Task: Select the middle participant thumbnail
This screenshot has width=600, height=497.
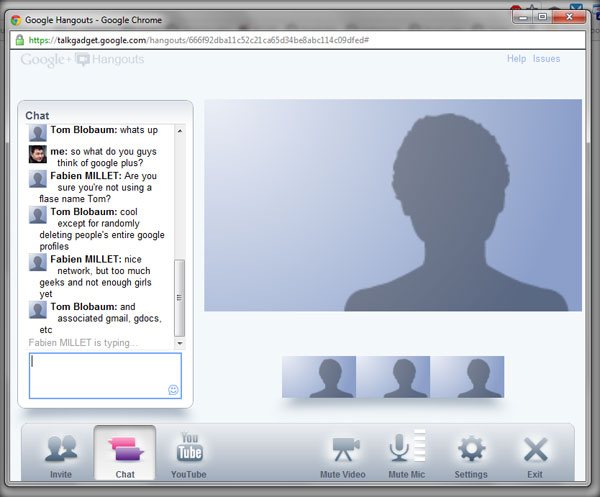Action: click(393, 377)
